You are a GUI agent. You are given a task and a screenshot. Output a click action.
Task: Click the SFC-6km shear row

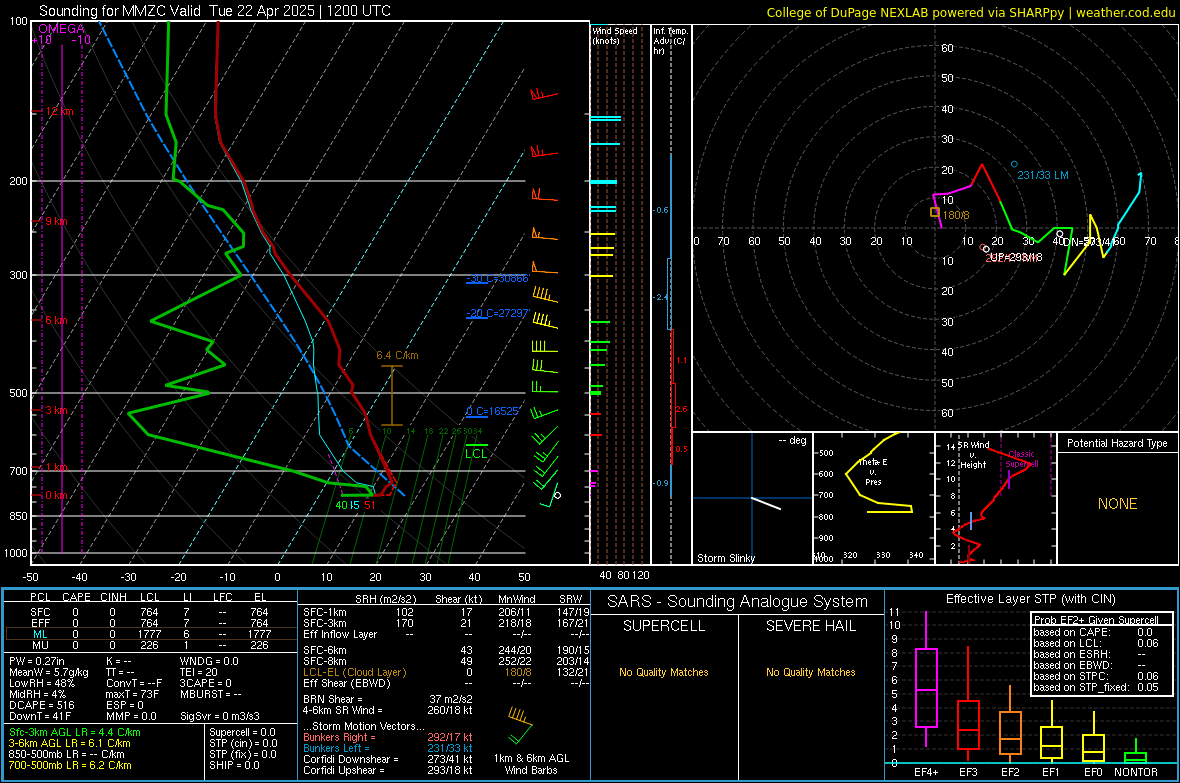pyautogui.click(x=446, y=650)
